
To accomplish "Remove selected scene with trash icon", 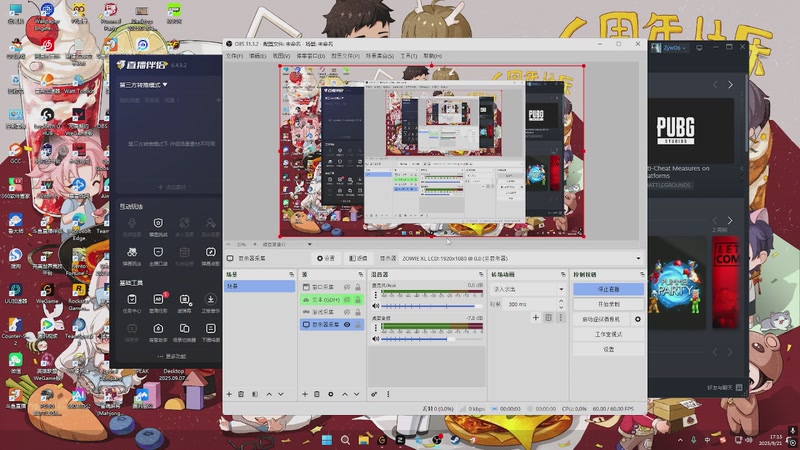I will point(241,394).
